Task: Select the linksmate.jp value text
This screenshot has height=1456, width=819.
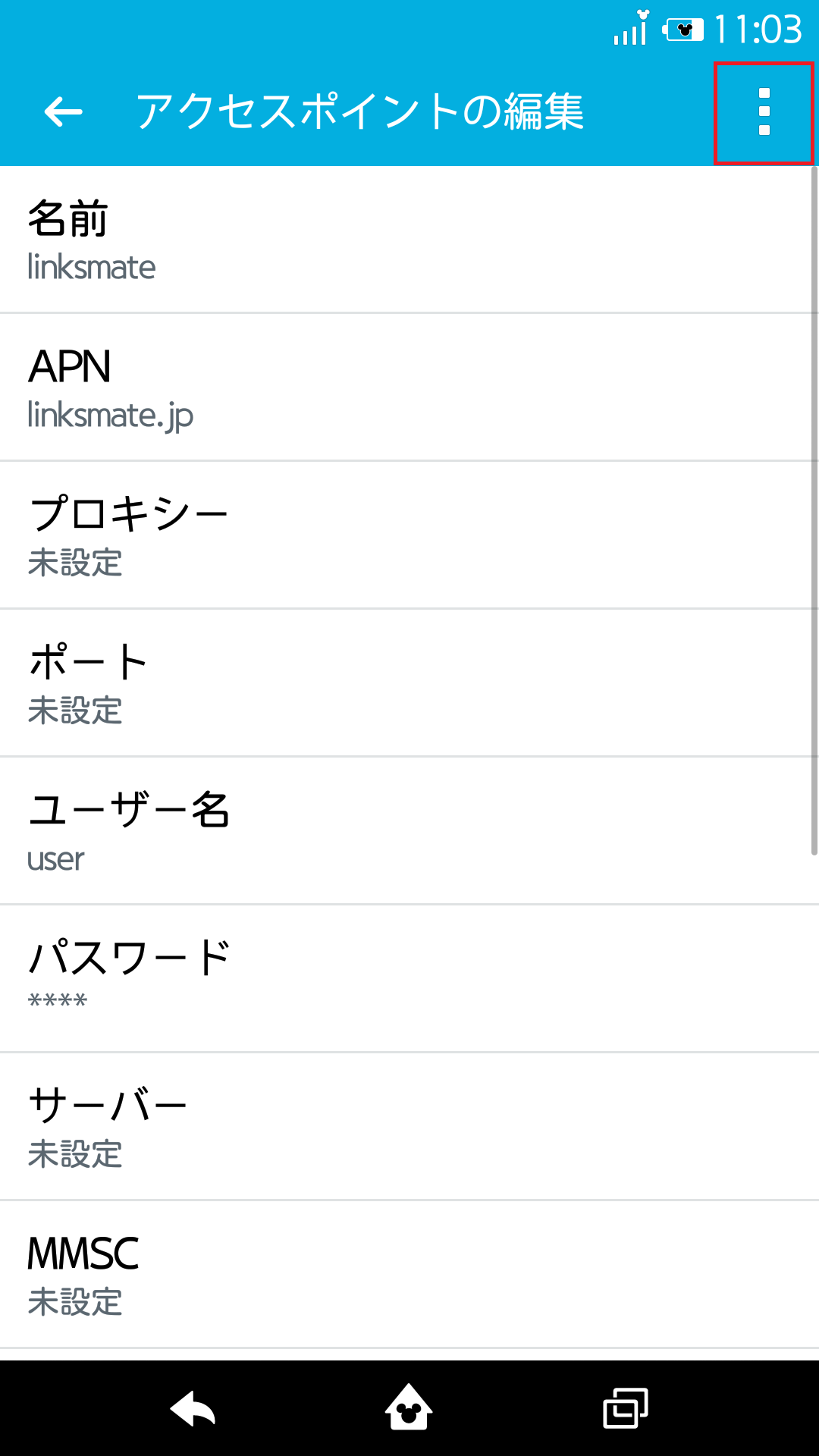Action: click(x=110, y=416)
